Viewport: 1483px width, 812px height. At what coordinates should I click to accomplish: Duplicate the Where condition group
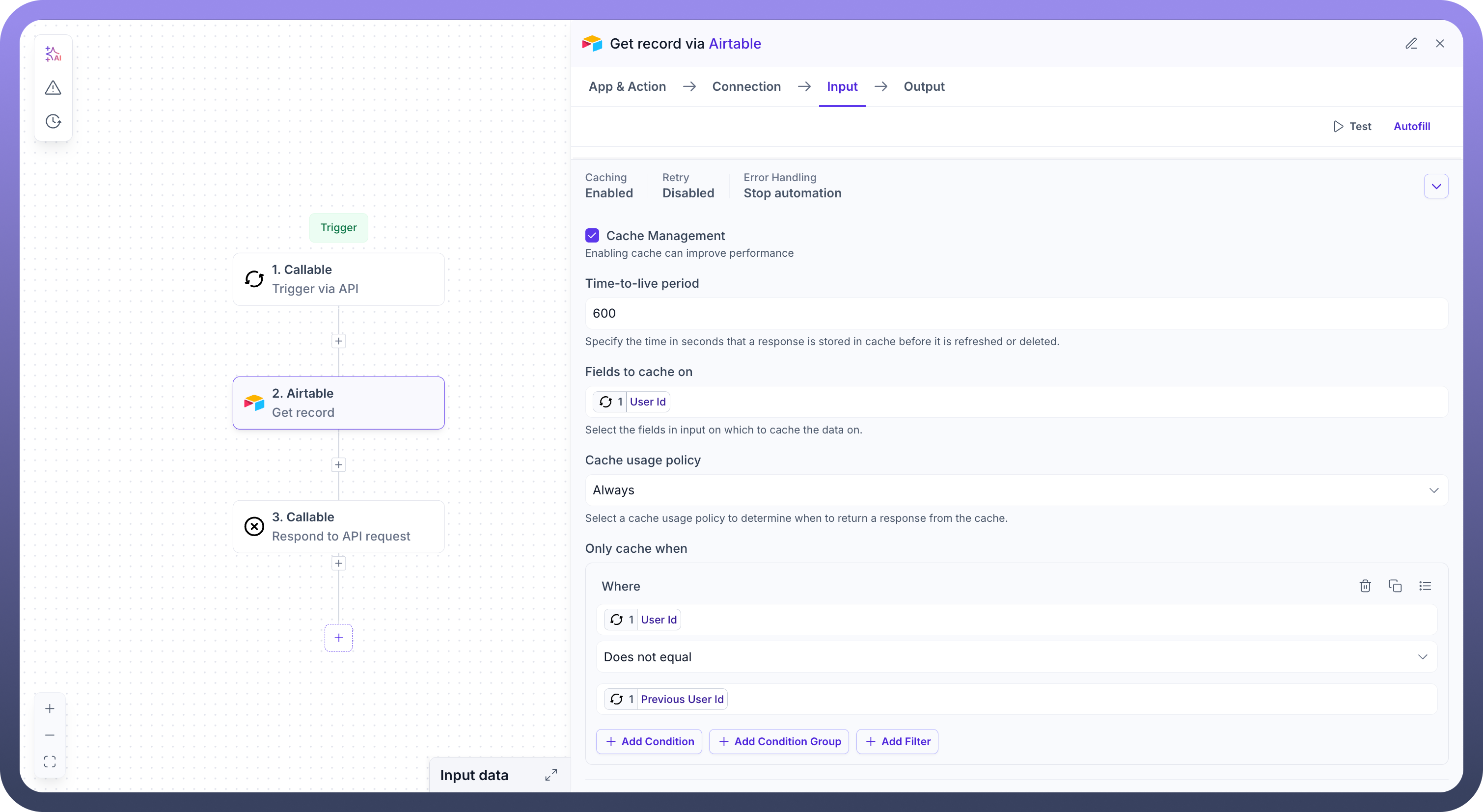[x=1395, y=586]
